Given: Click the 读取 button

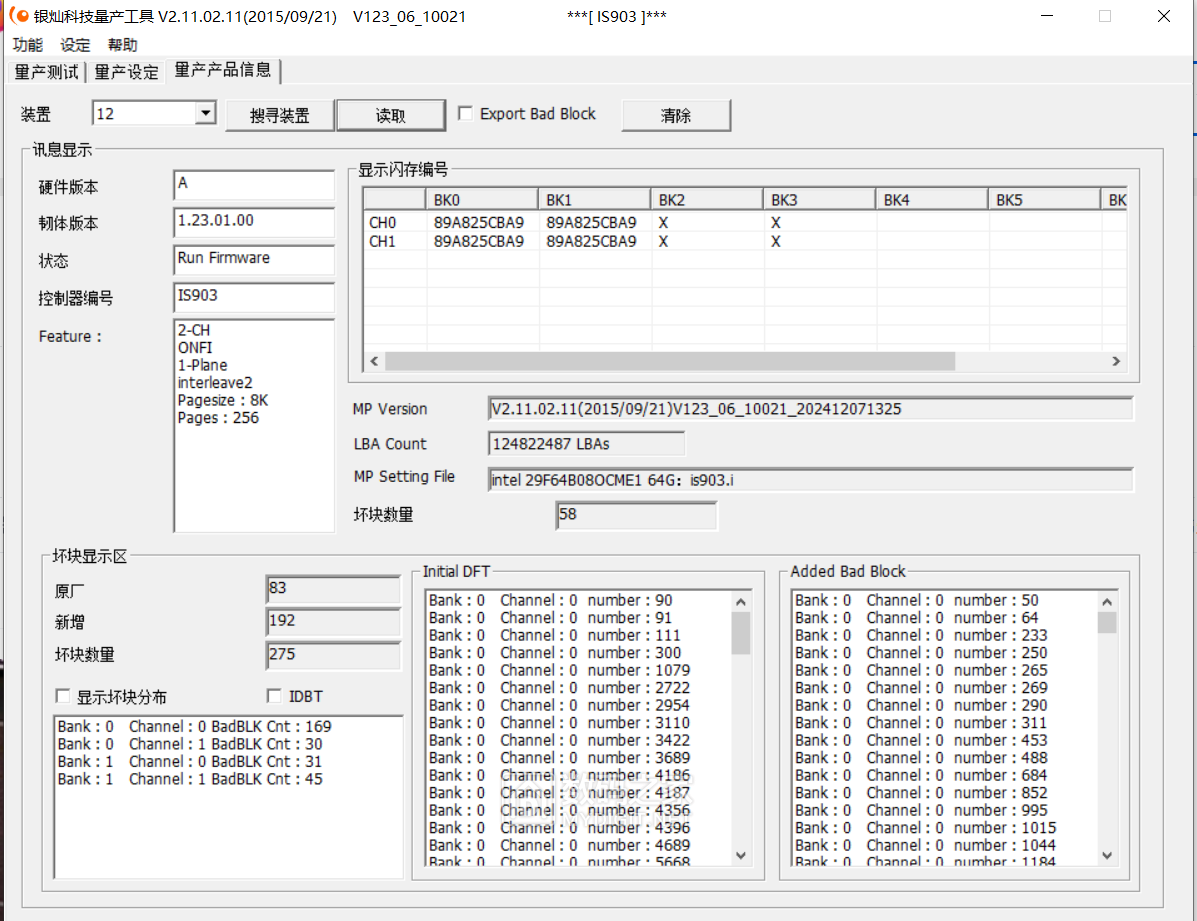Looking at the screenshot, I should 391,115.
